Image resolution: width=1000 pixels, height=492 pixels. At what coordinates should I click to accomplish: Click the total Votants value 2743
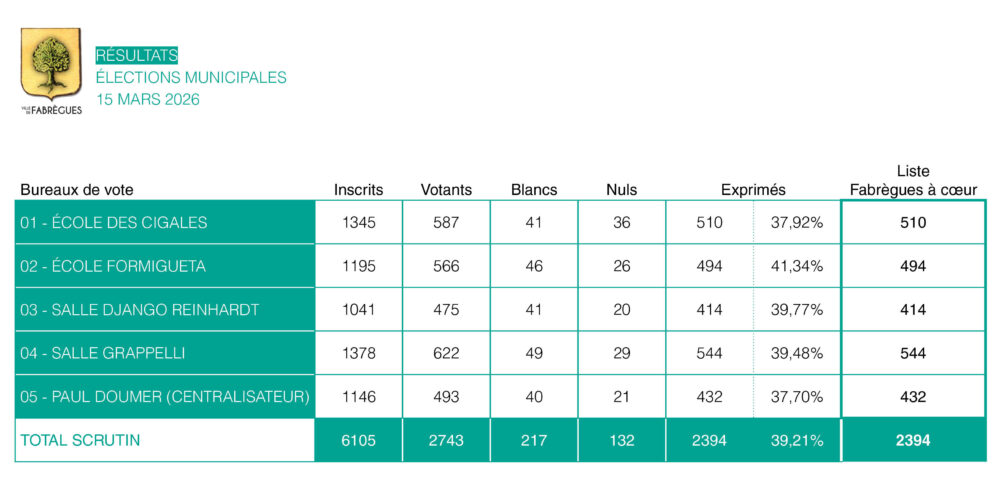tap(446, 440)
